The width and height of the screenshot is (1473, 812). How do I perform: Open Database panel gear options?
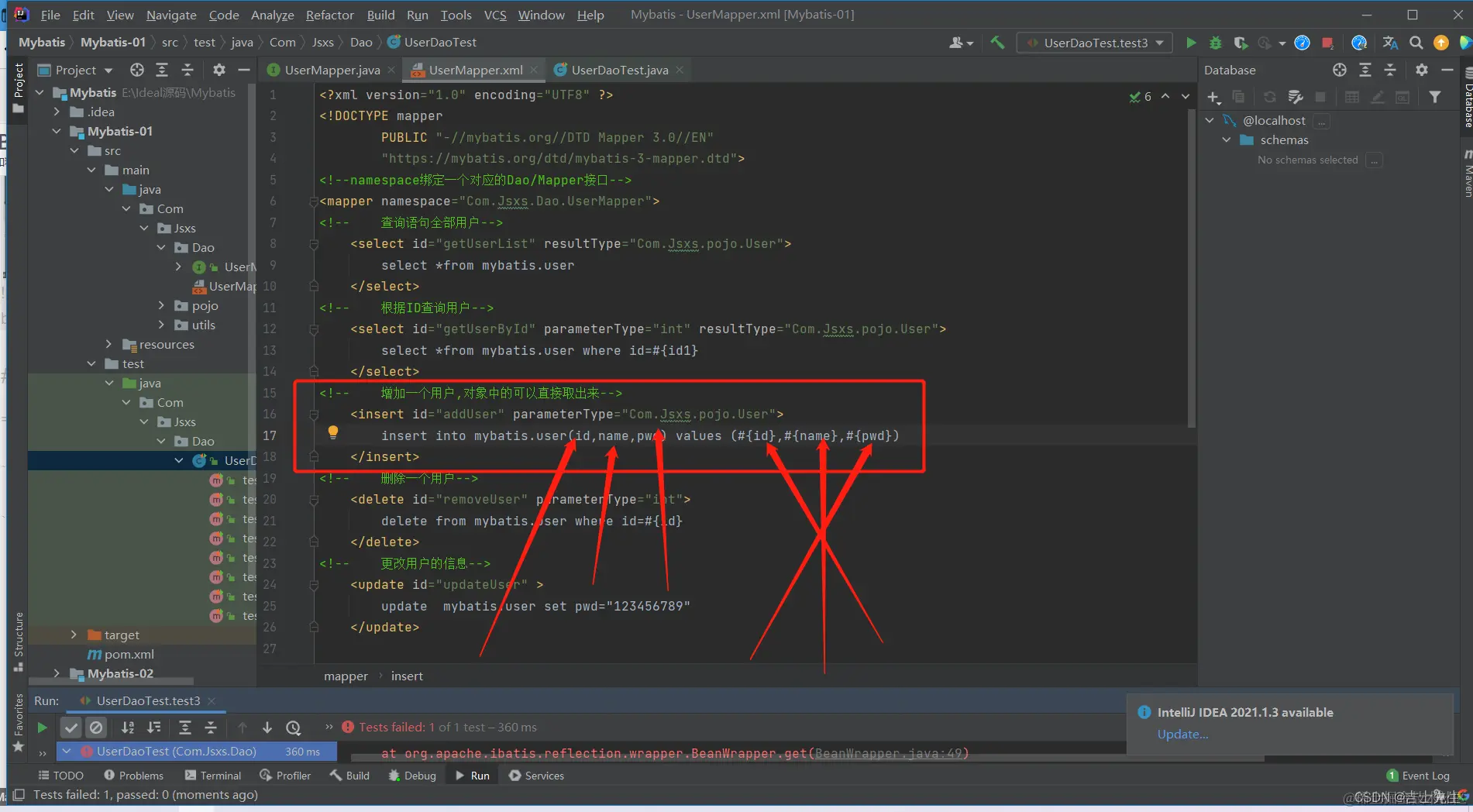(1422, 70)
